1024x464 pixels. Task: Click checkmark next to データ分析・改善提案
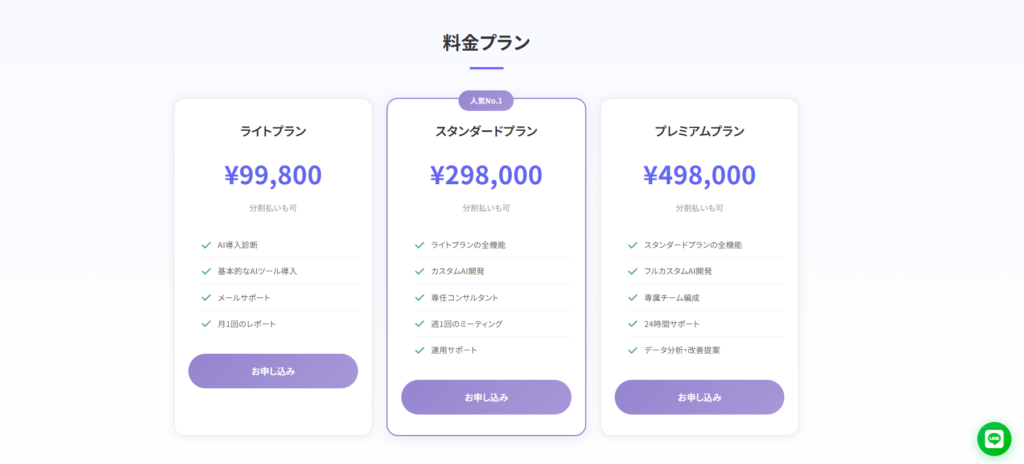[633, 350]
